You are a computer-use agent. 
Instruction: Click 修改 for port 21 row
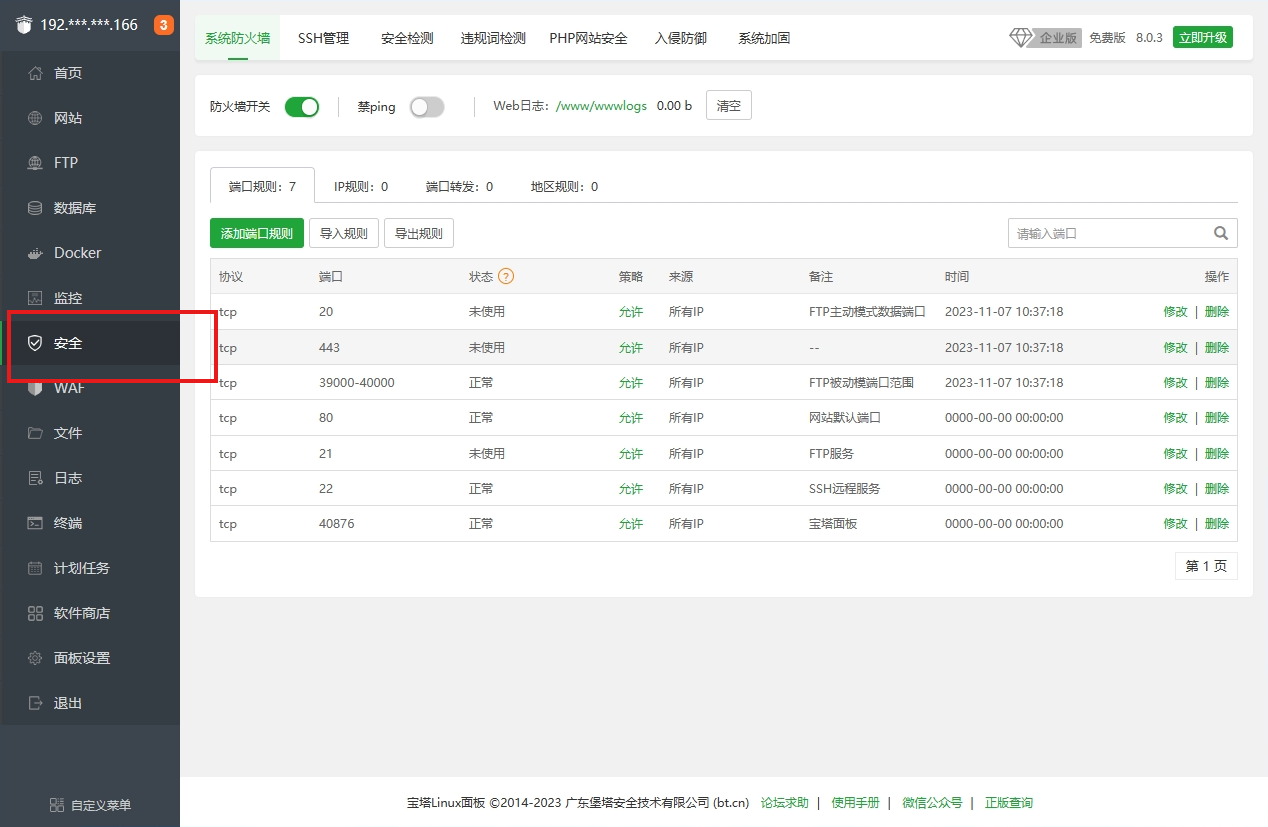click(x=1175, y=454)
